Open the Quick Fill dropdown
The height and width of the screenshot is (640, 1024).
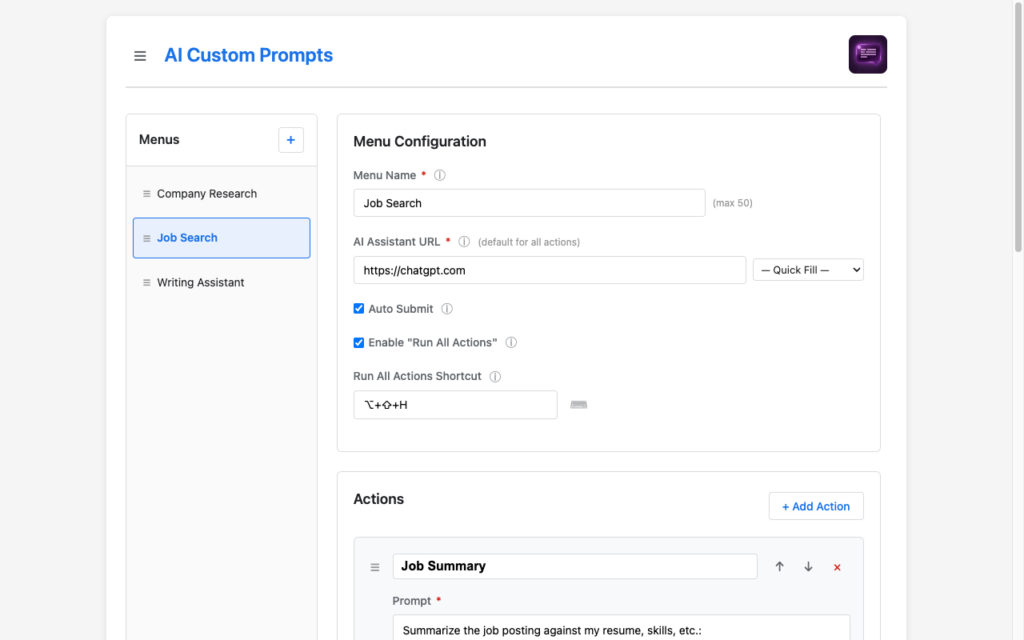click(808, 270)
